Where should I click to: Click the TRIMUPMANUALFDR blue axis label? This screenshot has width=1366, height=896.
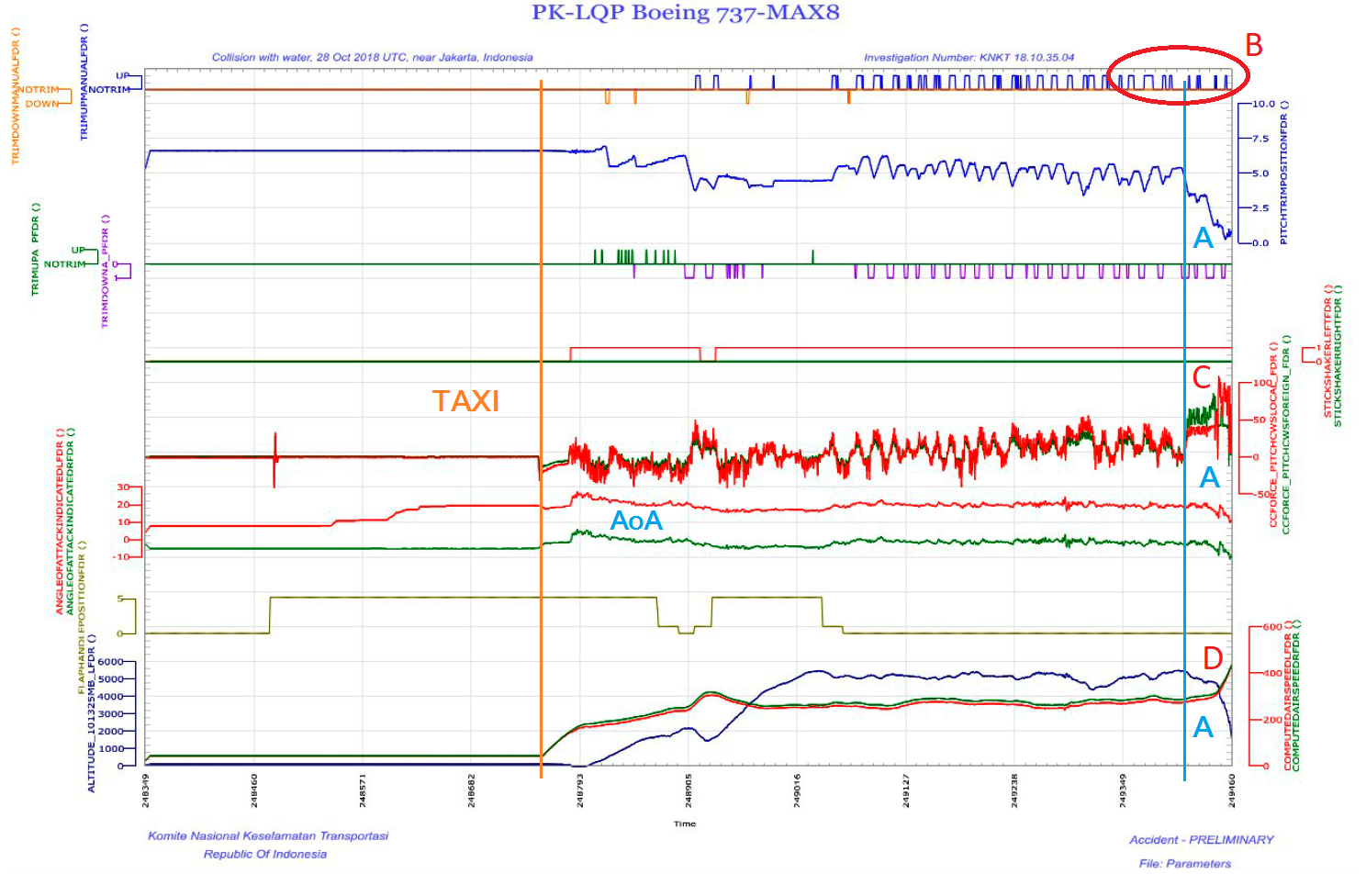coord(84,82)
